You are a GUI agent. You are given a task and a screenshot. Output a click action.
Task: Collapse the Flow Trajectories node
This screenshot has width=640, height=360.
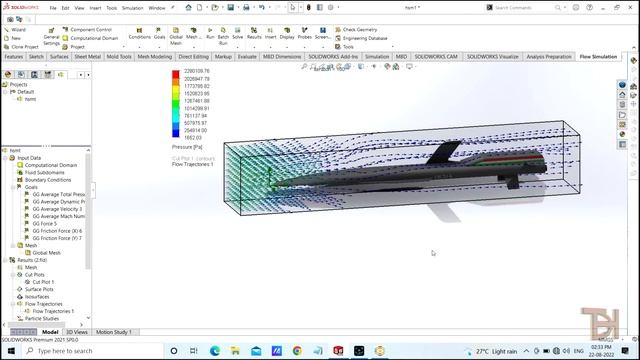point(13,304)
